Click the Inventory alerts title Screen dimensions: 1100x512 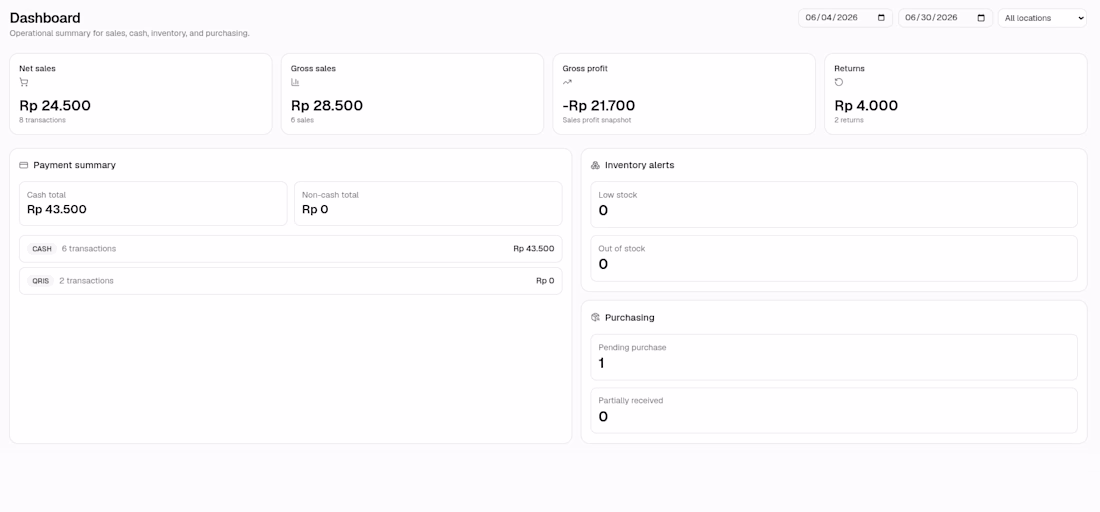(640, 166)
